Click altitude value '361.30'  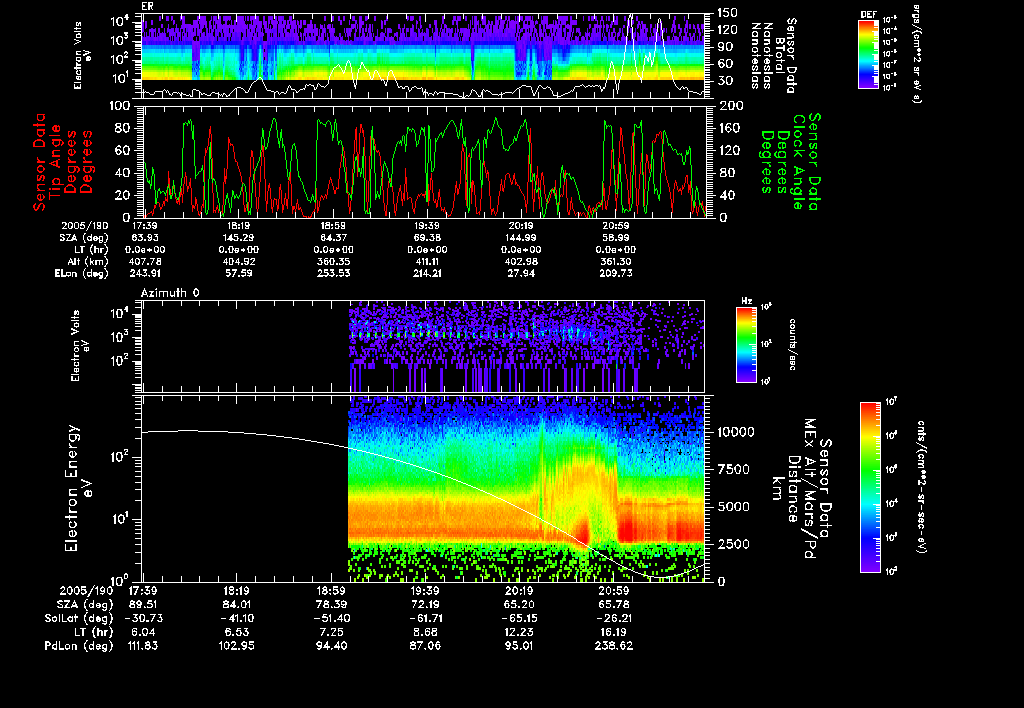[x=615, y=261]
